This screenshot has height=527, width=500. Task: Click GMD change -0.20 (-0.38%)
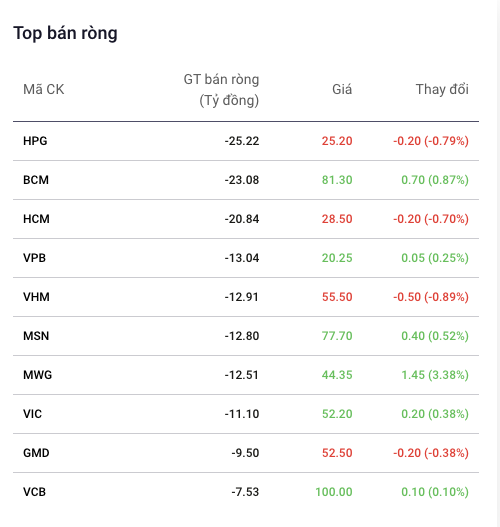tap(431, 453)
